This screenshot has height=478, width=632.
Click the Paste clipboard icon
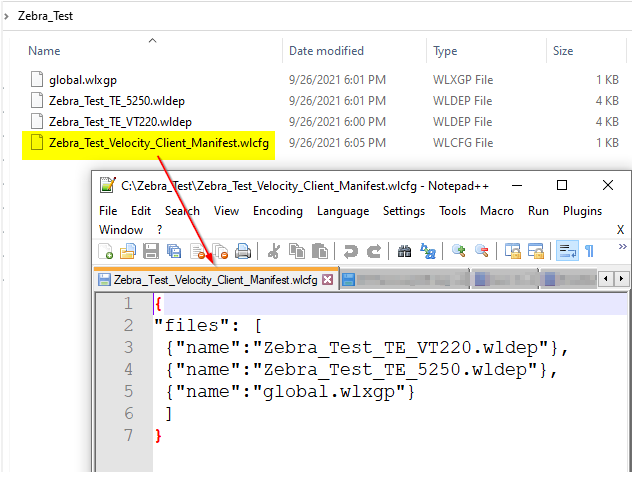[320, 251]
